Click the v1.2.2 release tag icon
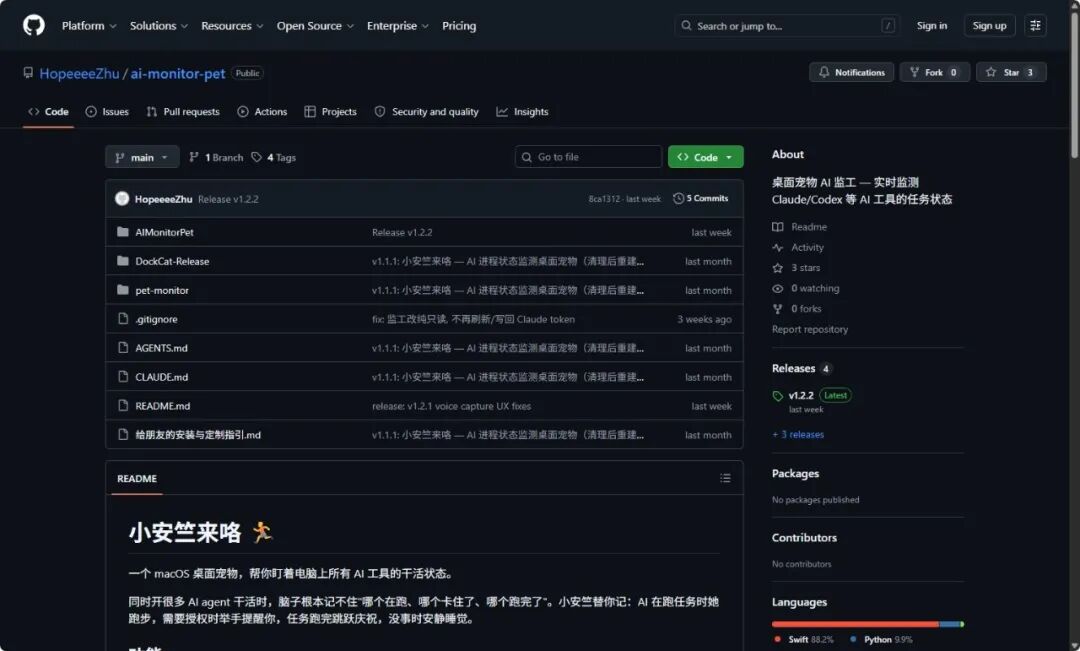1080x651 pixels. coord(778,395)
